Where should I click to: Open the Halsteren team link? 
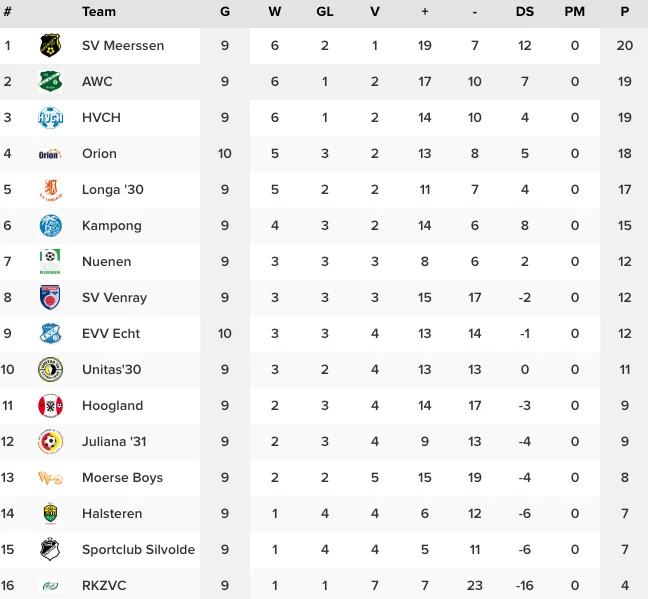[112, 513]
